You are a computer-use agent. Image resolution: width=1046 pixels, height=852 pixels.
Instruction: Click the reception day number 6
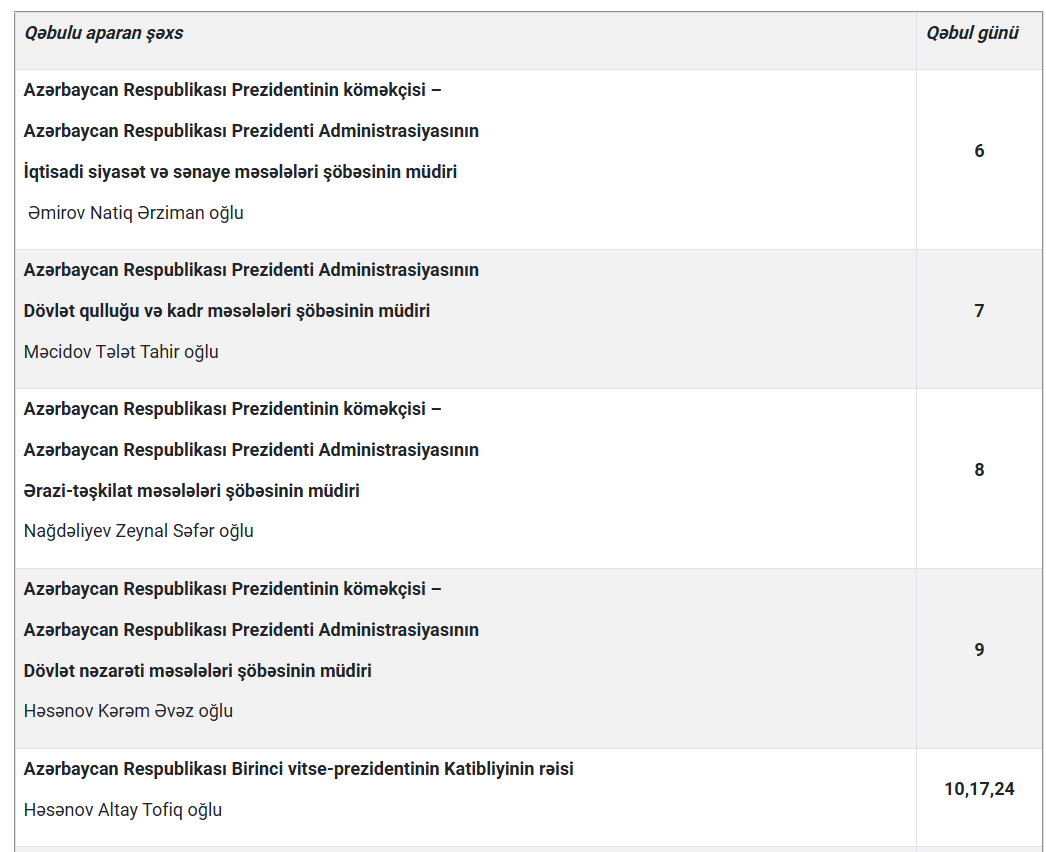[979, 151]
